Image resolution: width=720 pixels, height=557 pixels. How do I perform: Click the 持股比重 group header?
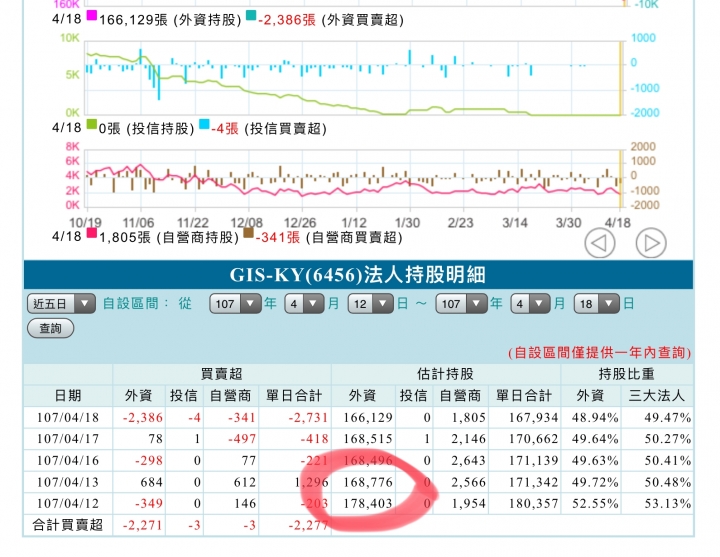(x=627, y=374)
